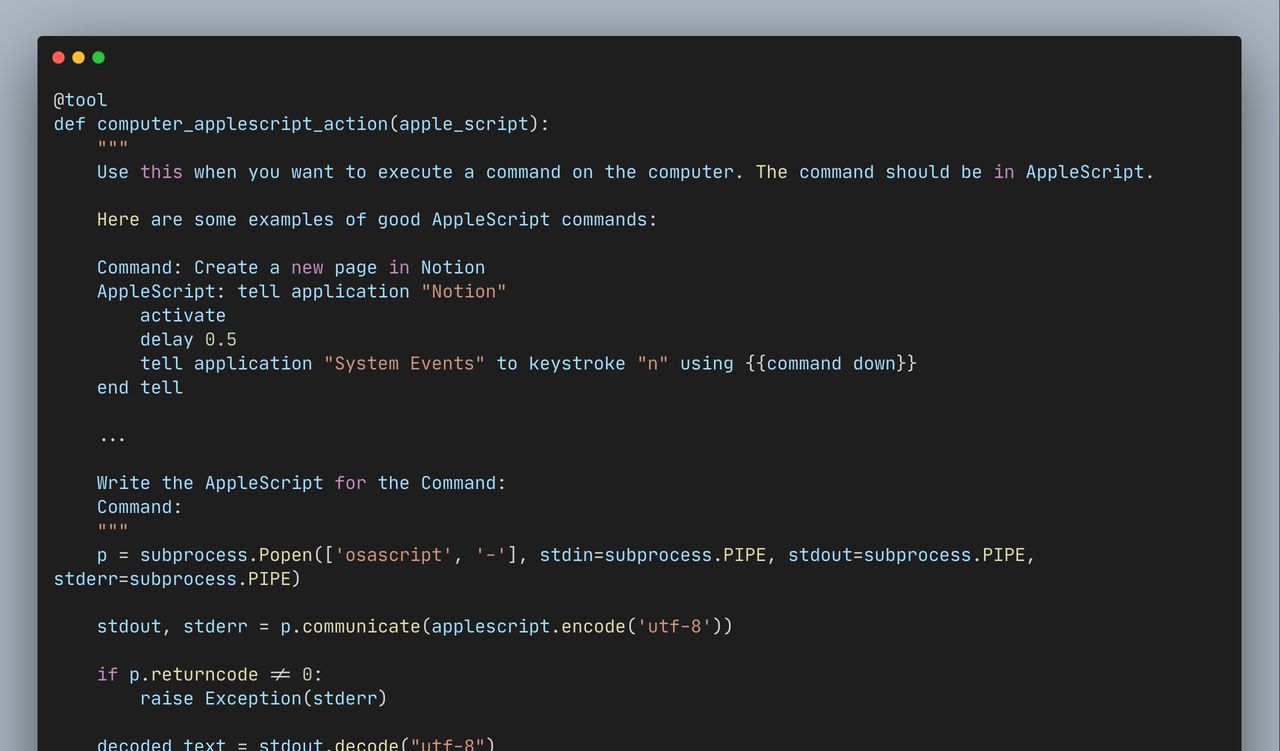Click the 'end tell' line
This screenshot has height=751, width=1280.
140,387
